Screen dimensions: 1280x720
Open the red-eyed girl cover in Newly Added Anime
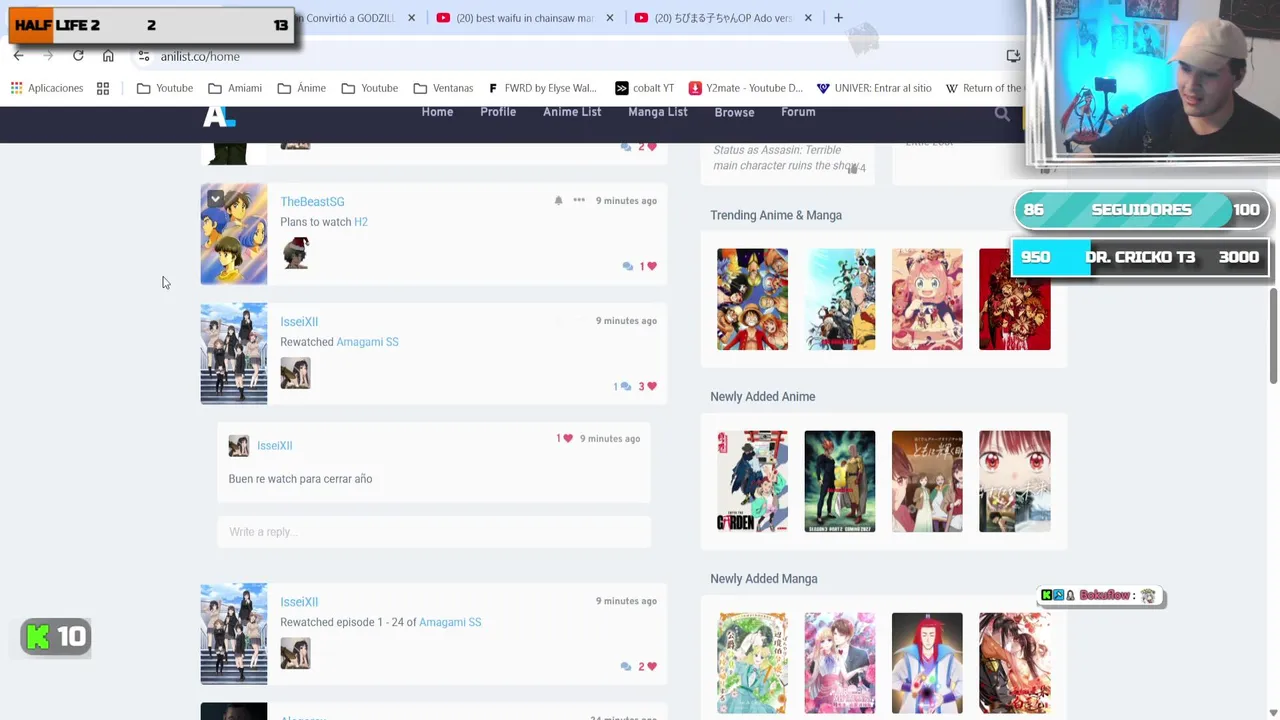[x=1015, y=481]
